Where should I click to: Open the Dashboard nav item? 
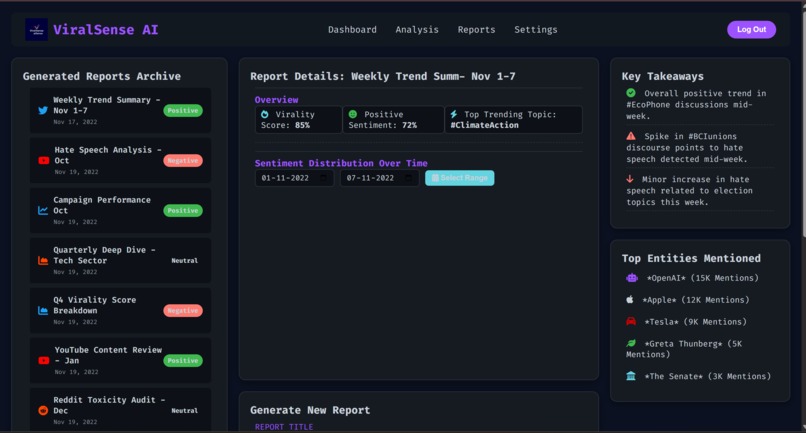click(352, 30)
